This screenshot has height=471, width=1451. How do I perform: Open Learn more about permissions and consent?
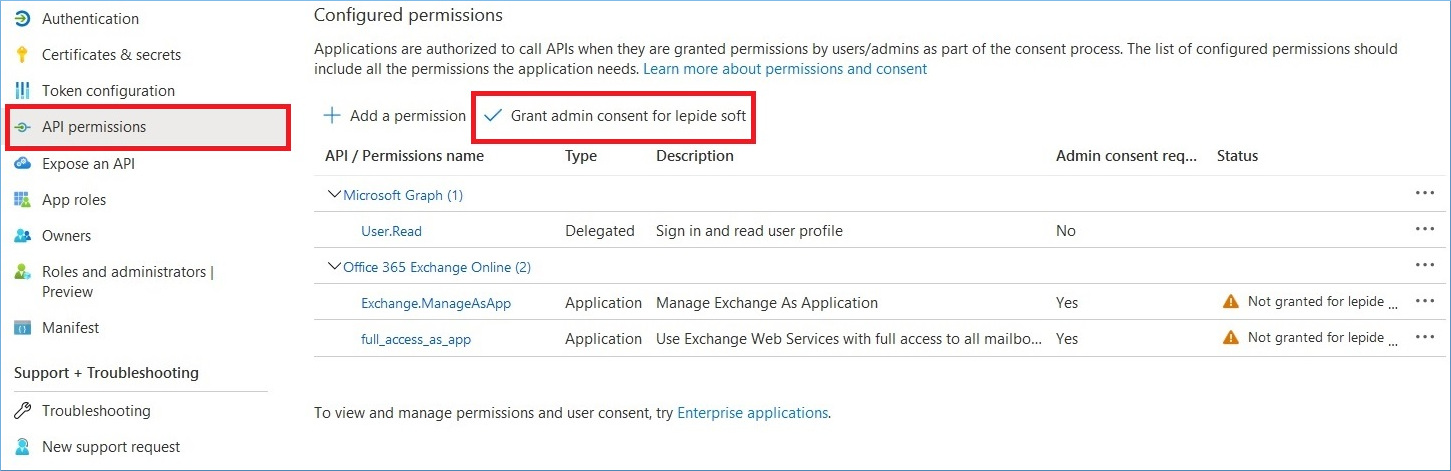785,69
